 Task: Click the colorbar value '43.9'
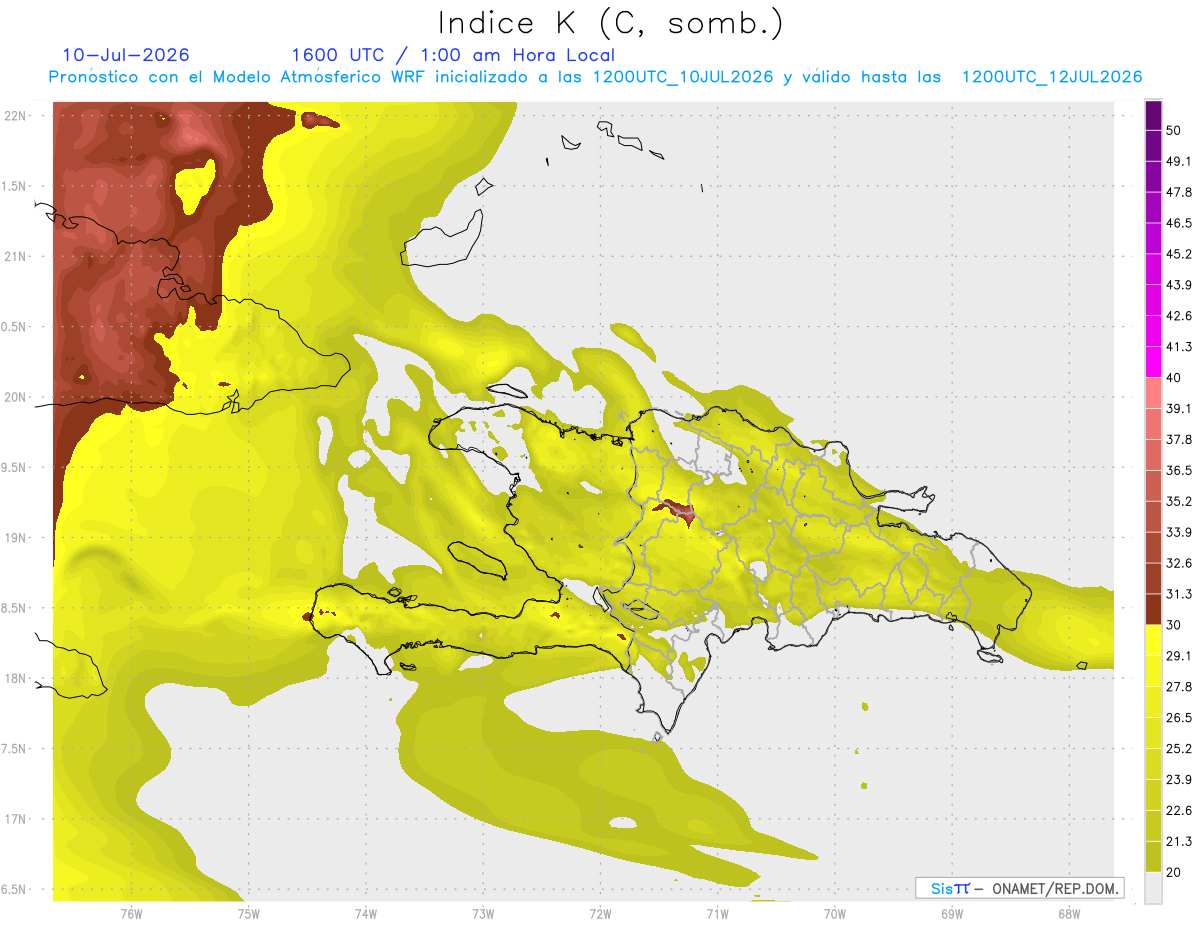[1179, 285]
